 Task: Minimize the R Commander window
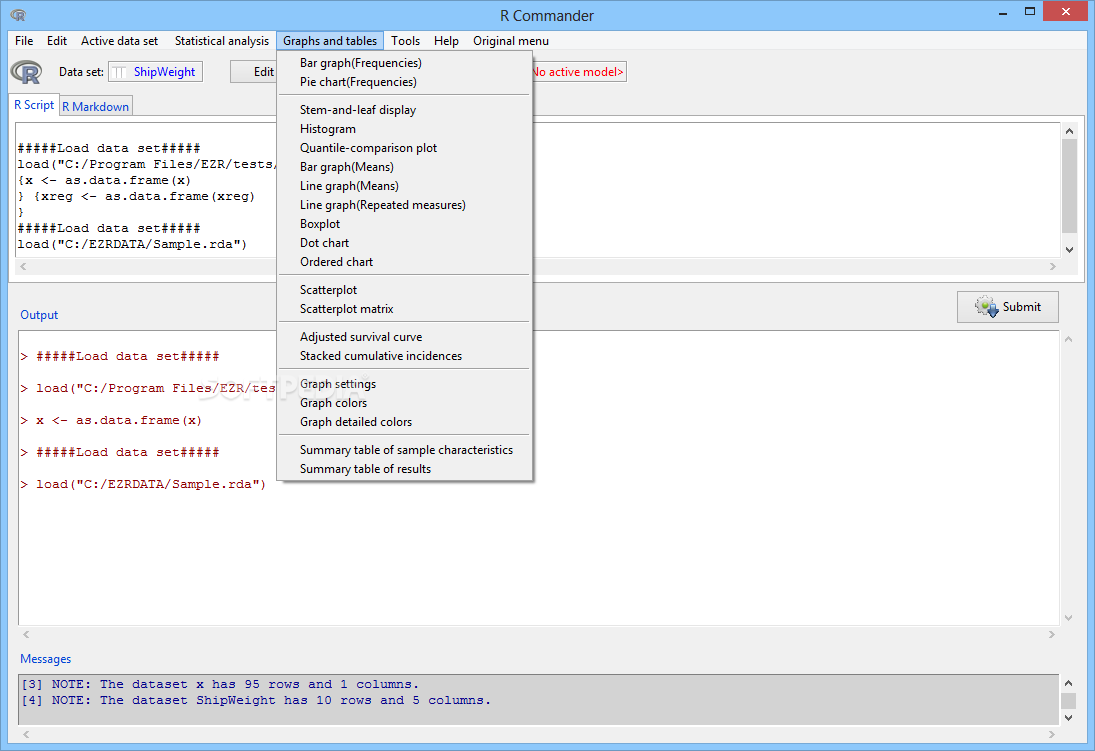pyautogui.click(x=1003, y=13)
